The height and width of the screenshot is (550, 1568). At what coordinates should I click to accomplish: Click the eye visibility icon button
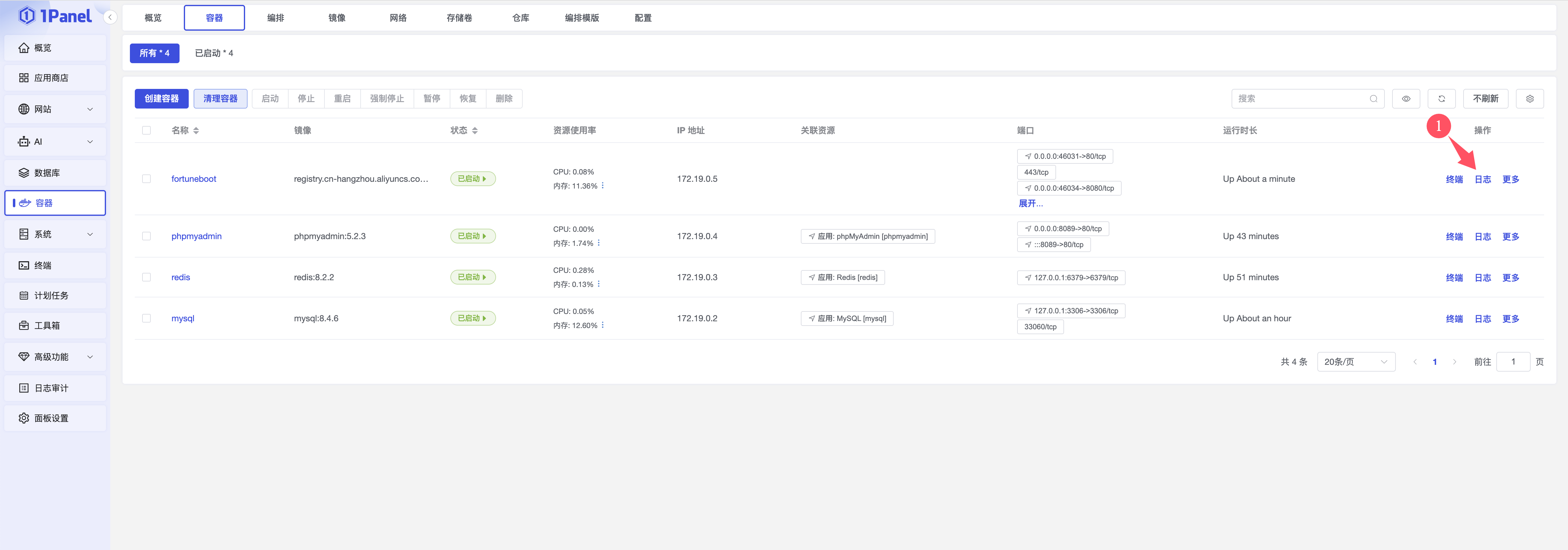pos(1406,99)
